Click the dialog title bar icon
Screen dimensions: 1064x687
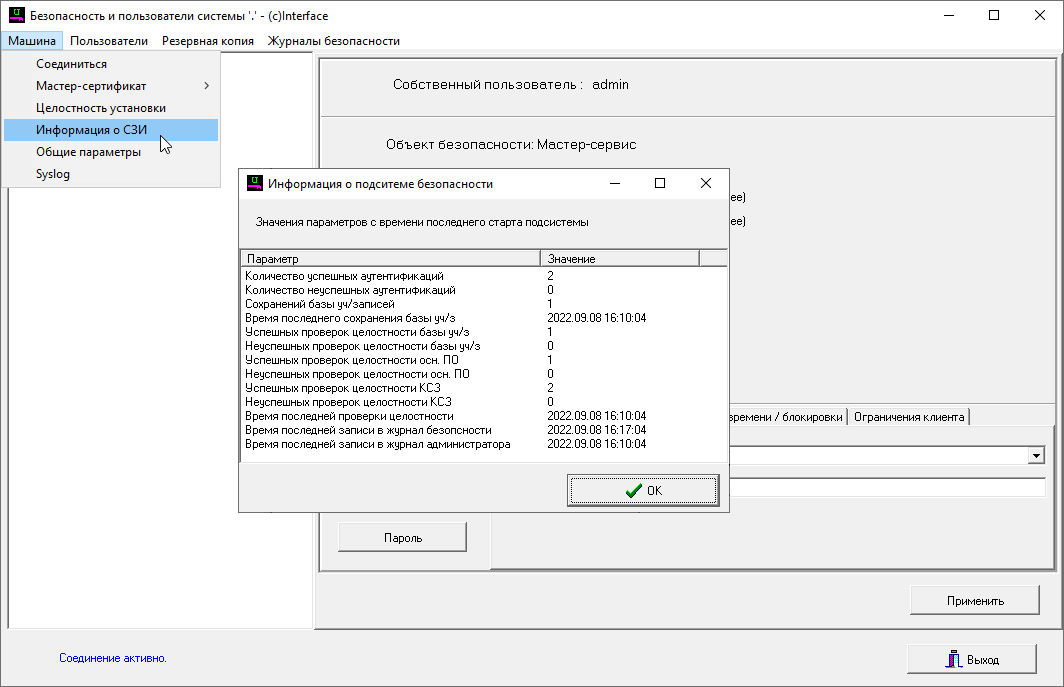pyautogui.click(x=255, y=184)
